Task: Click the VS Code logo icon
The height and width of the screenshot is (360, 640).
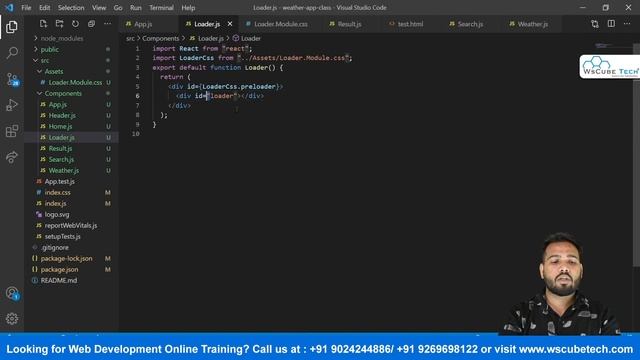Action: 9,7
